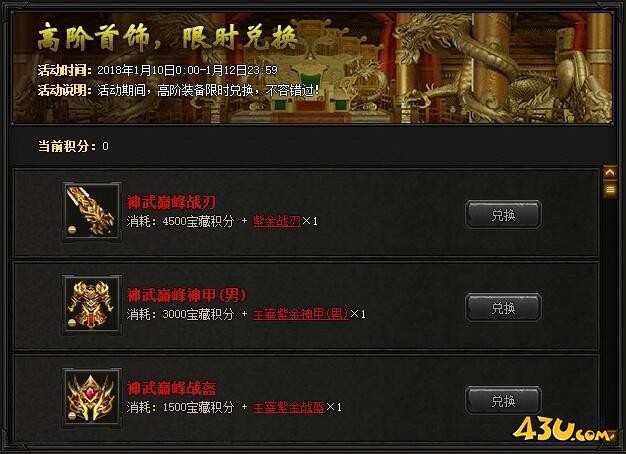This screenshot has width=626, height=454.
Task: Open the 王室紫金神甲(男) item link
Action: pyautogui.click(x=301, y=314)
